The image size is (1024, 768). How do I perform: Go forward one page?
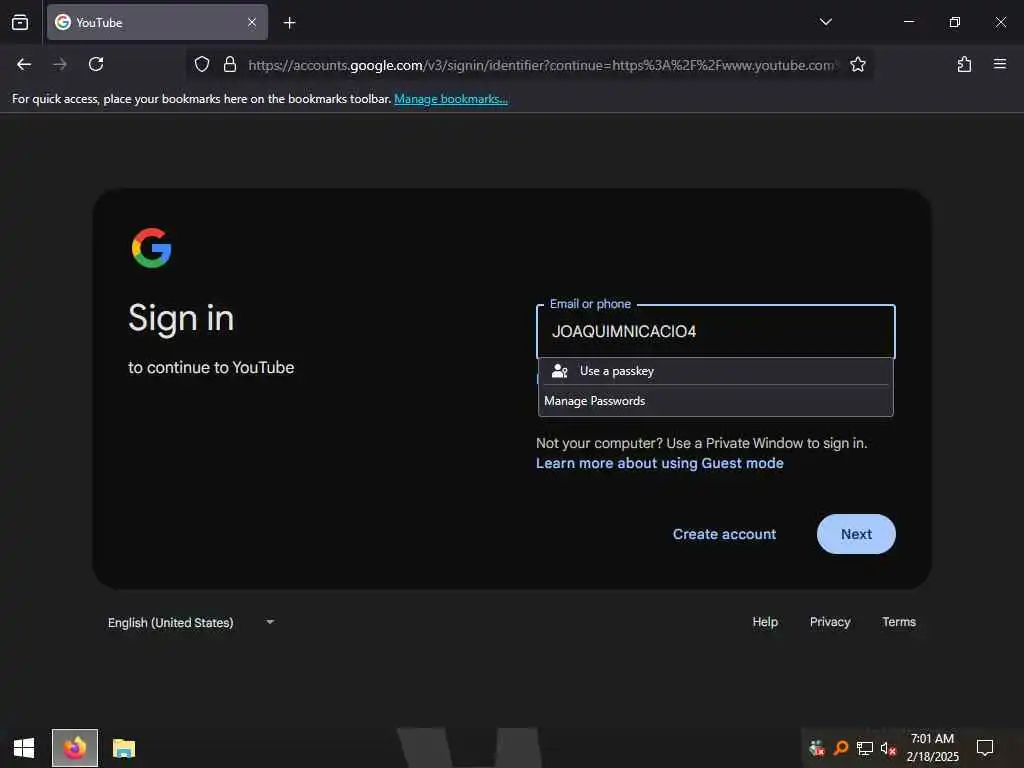(x=60, y=64)
